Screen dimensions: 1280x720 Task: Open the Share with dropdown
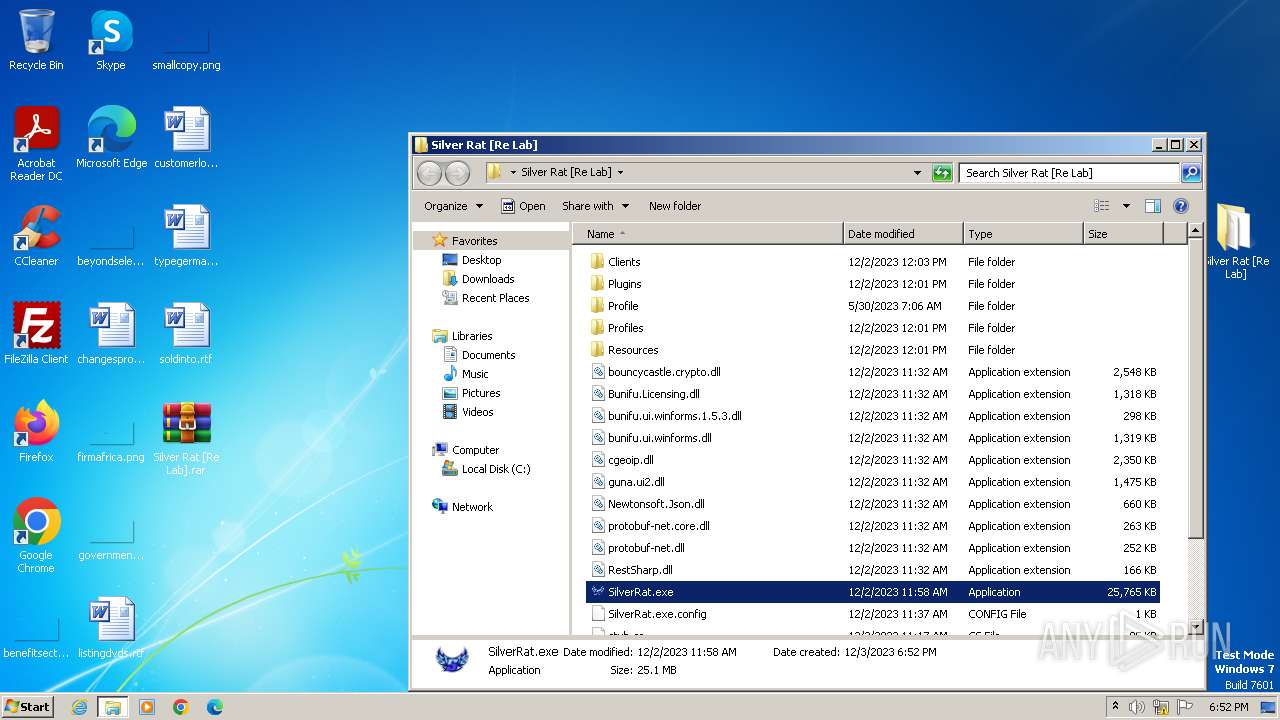click(595, 206)
